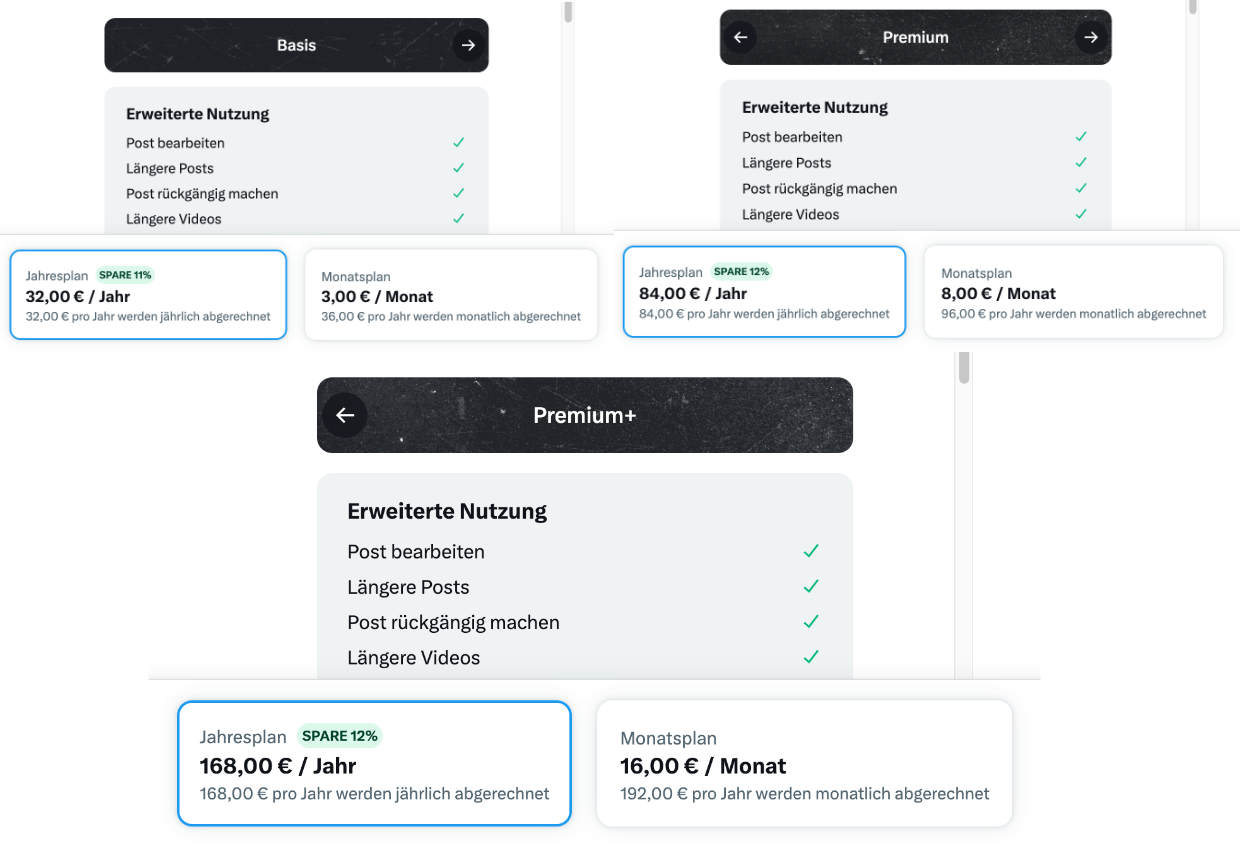Click left arrow on Premium+ header
Screen dimensions: 1240x854
pos(345,415)
